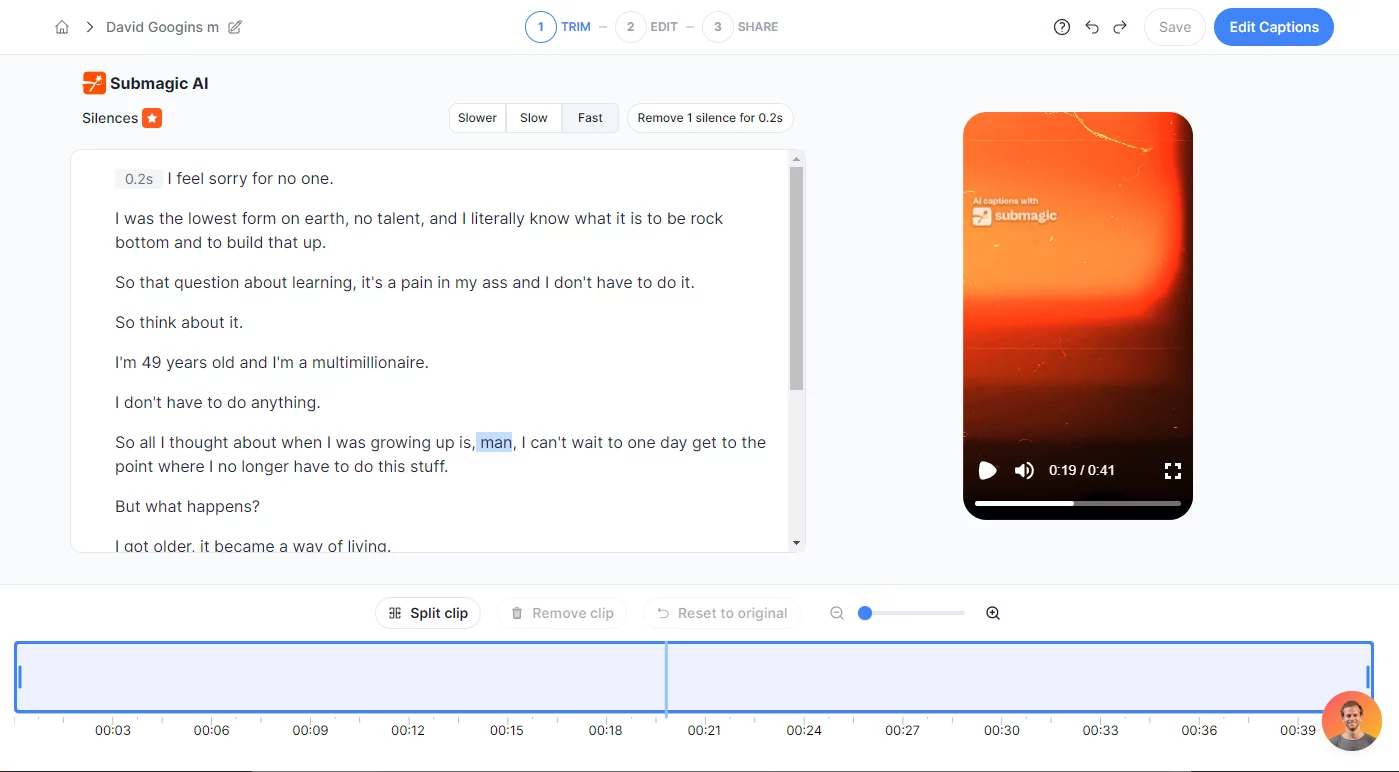
Task: Undo the last action
Action: point(1092,27)
